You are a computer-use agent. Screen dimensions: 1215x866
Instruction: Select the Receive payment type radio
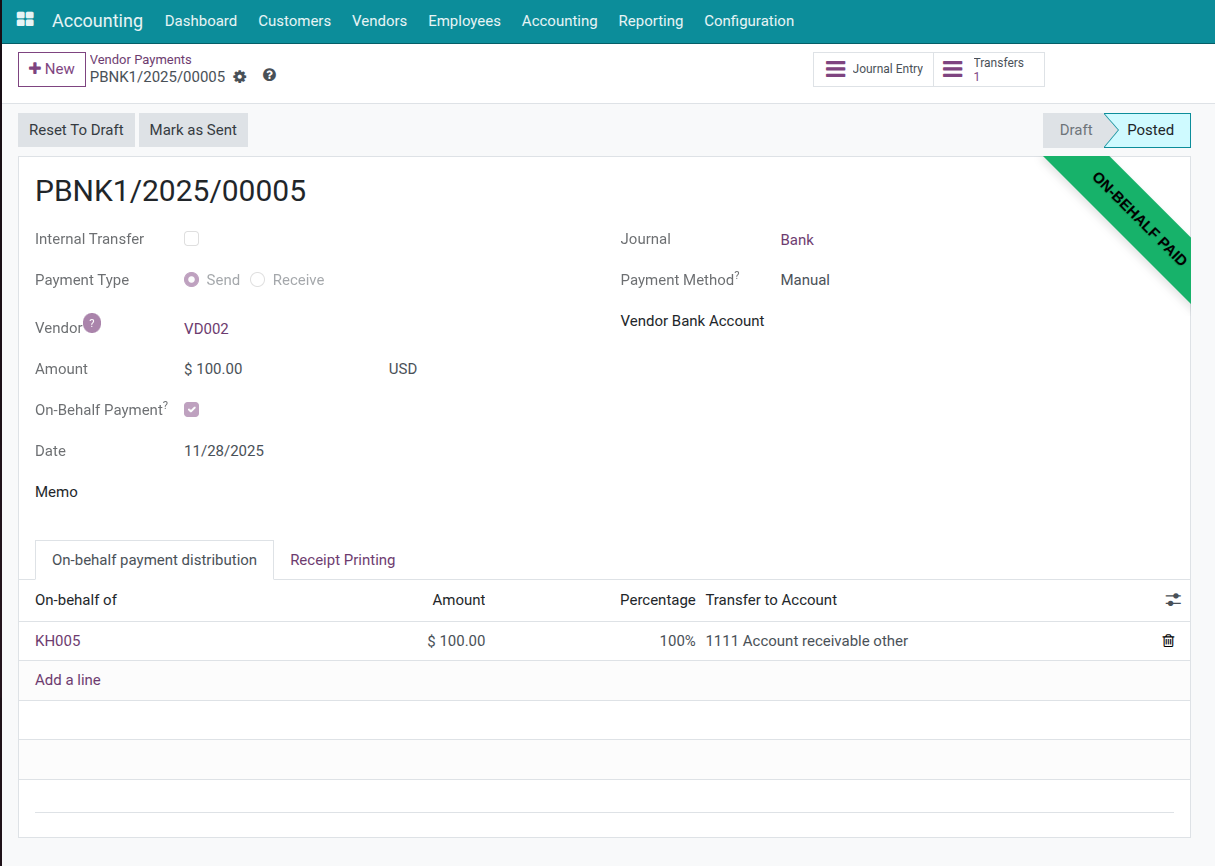(258, 280)
